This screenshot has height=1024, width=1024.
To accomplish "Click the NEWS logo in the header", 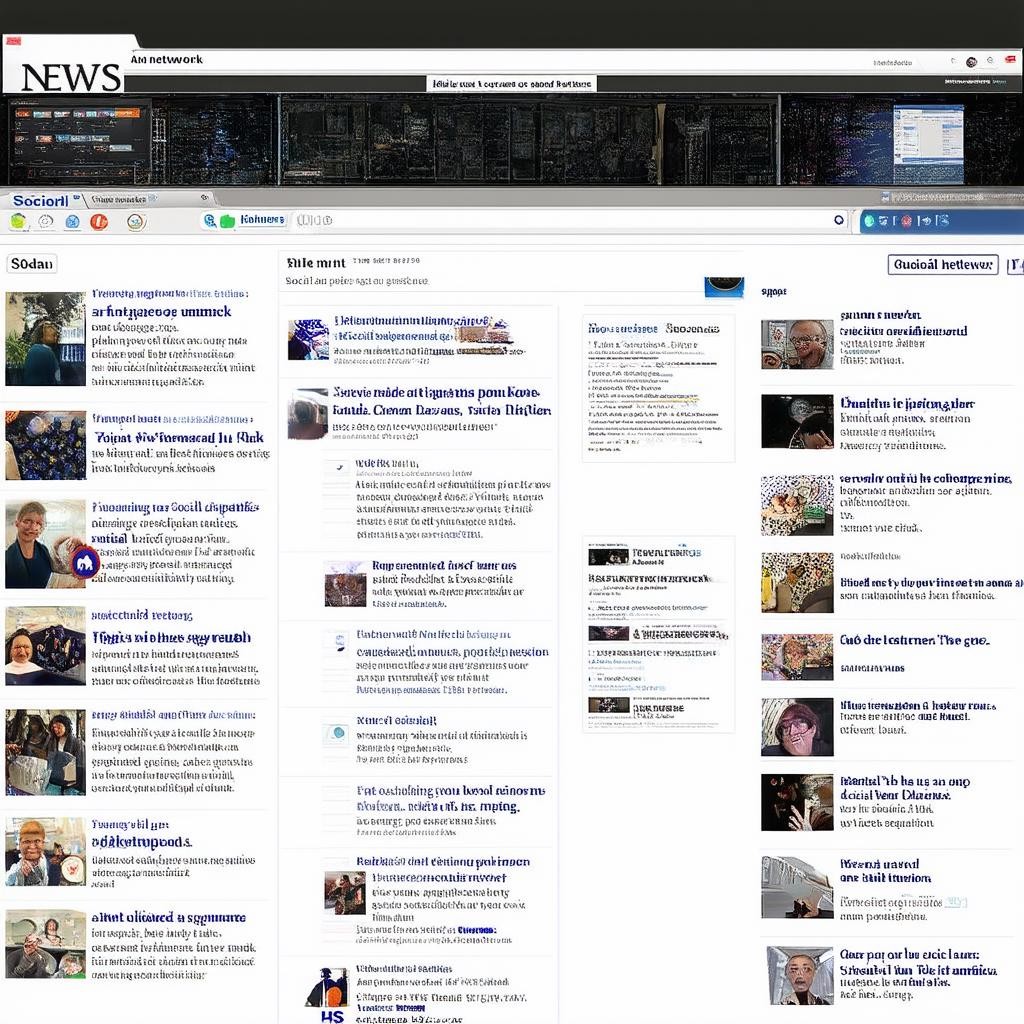I will 70,76.
